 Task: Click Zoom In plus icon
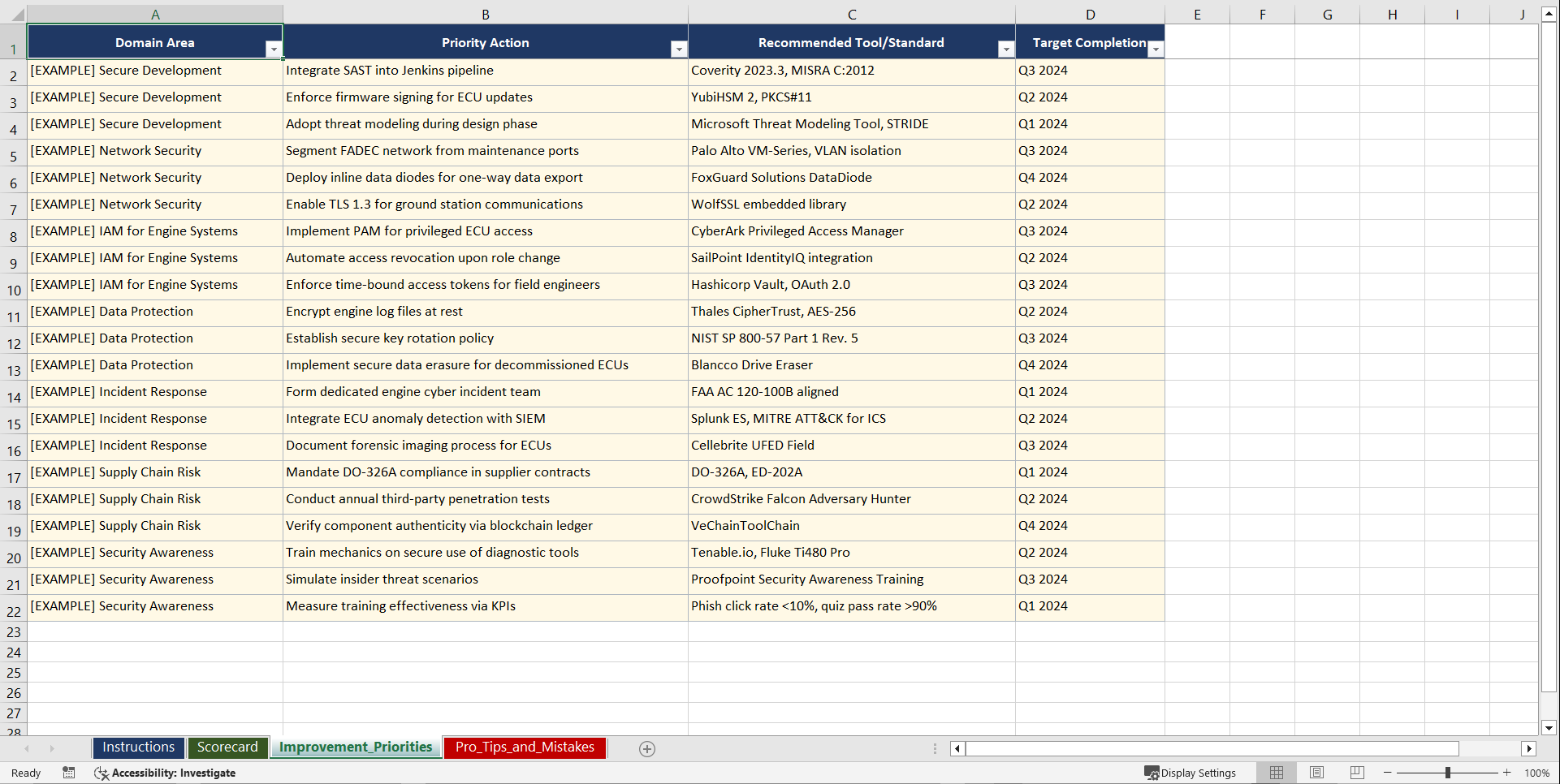click(1506, 773)
